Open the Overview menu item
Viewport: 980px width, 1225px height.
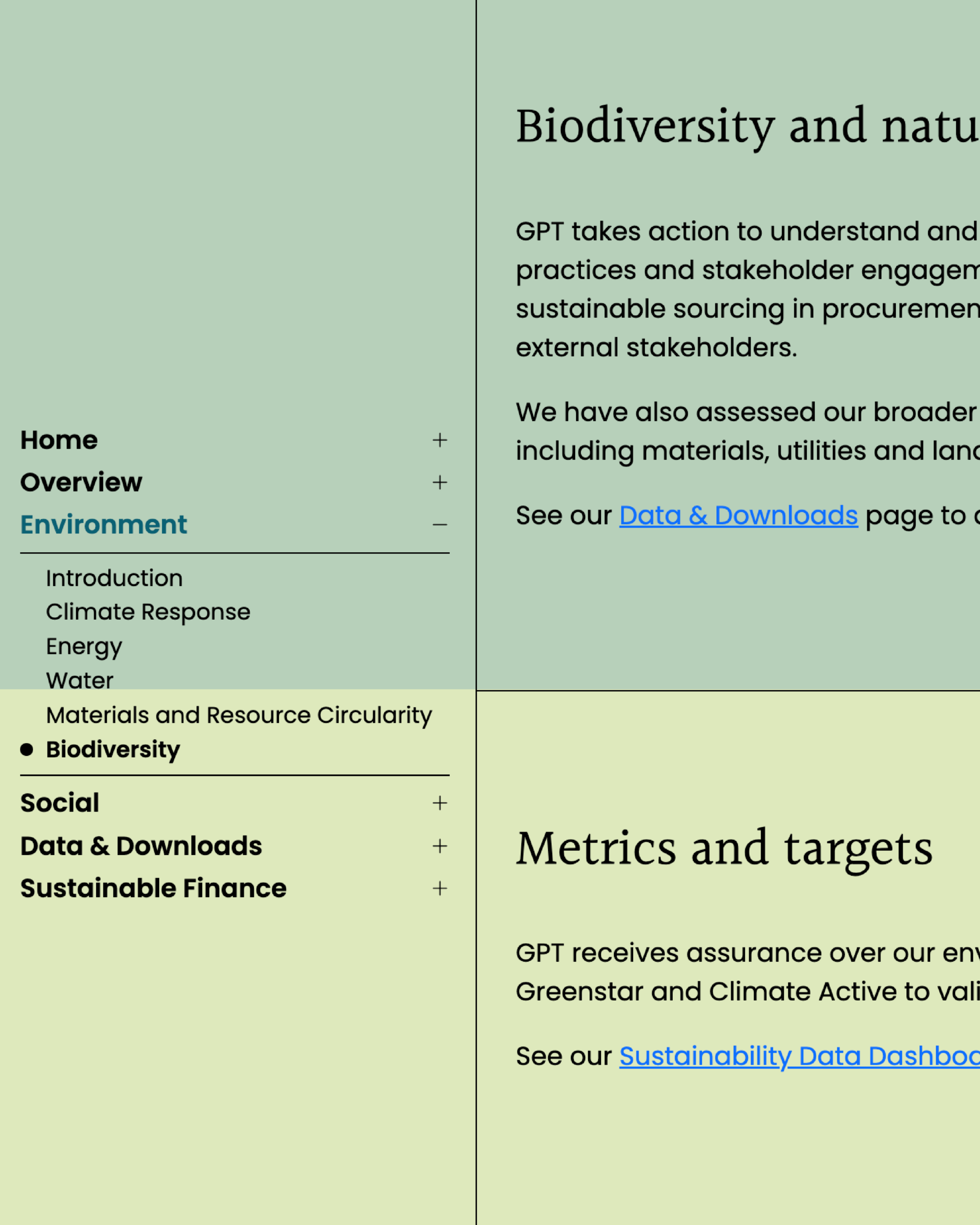tap(81, 482)
